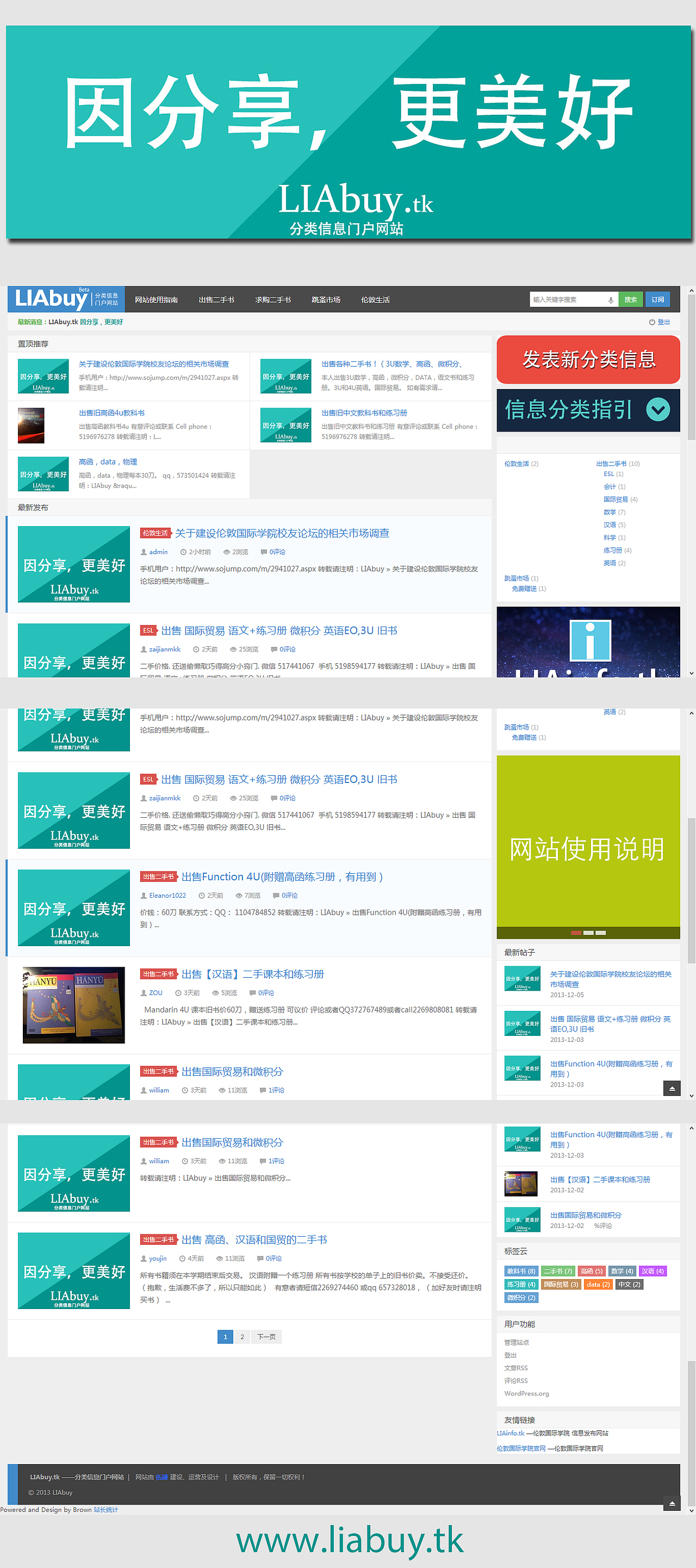Click the red 发表新分类信息 button
The image size is (696, 1568).
click(588, 360)
